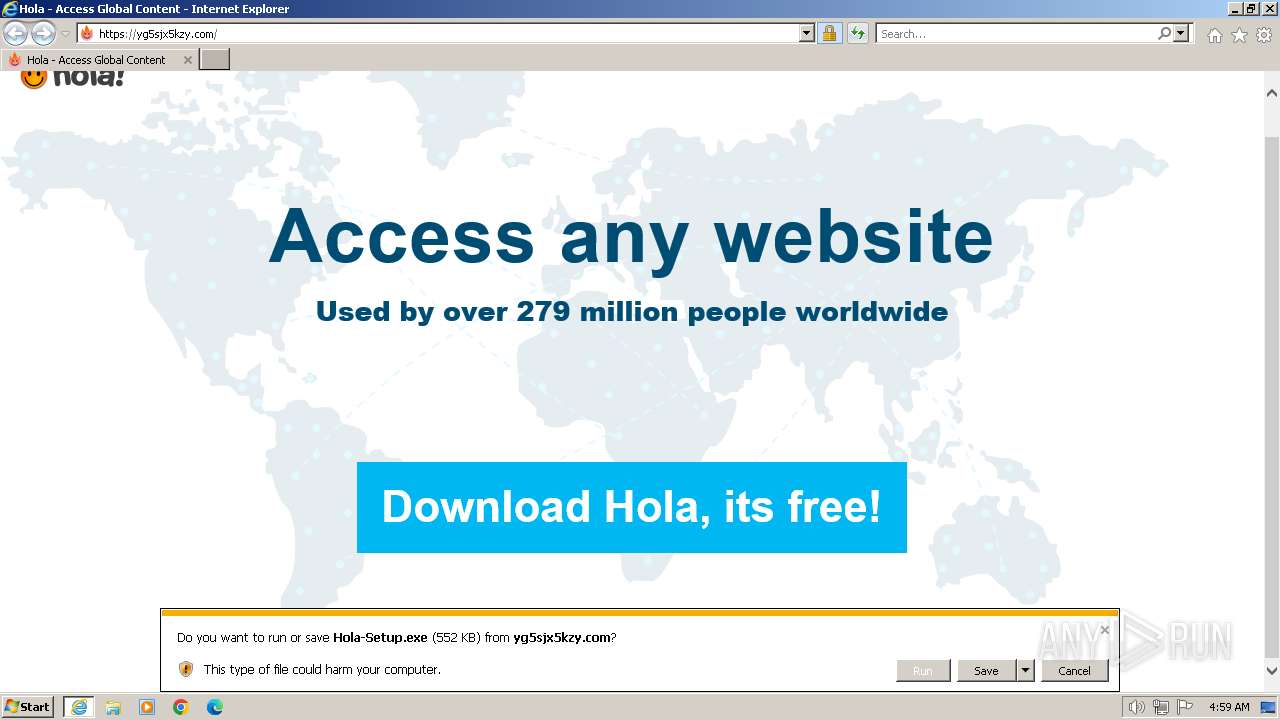This screenshot has height=720, width=1280.
Task: Click the shield warning icon in download bar
Action: [186, 669]
